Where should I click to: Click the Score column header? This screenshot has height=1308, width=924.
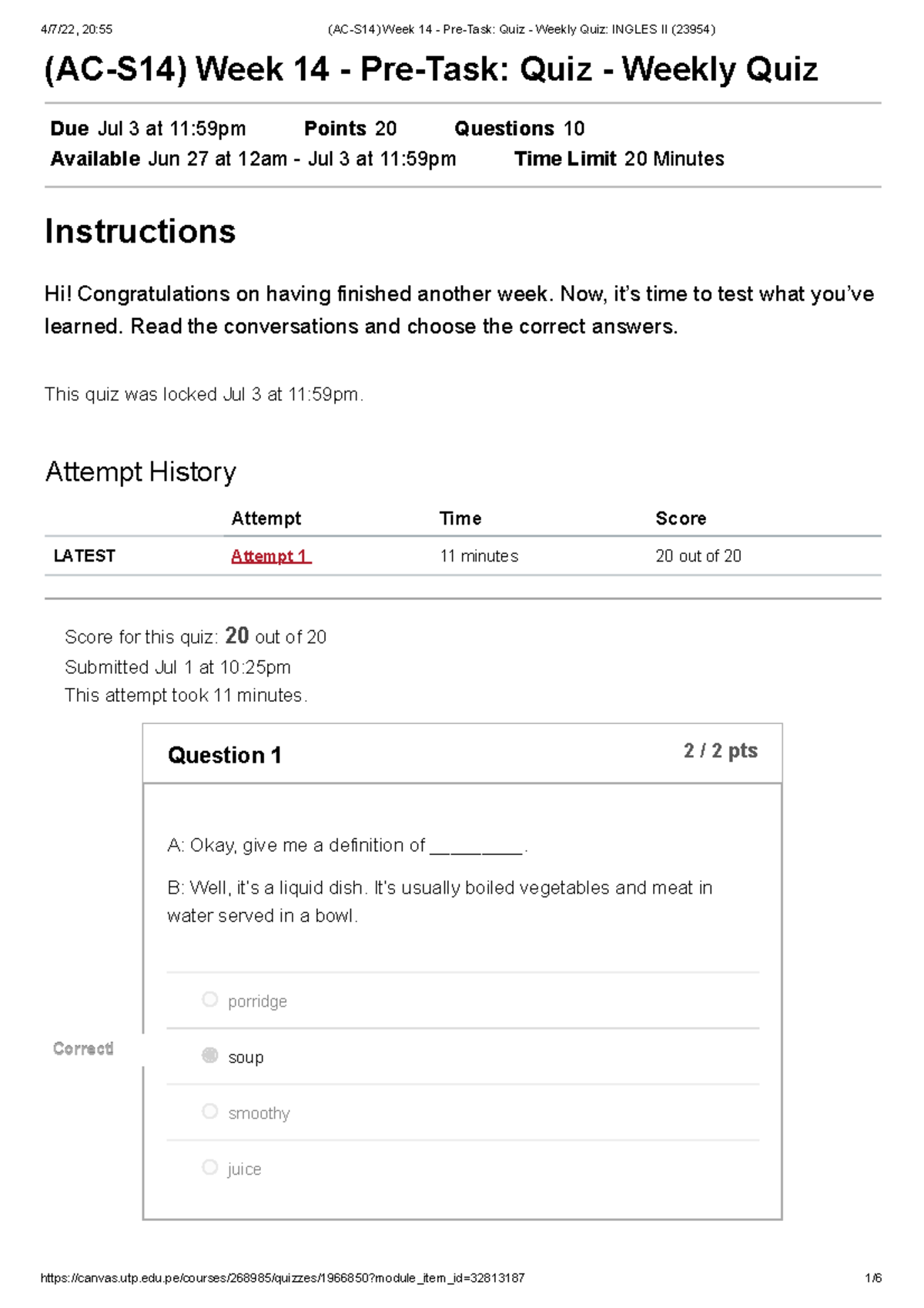tap(681, 518)
